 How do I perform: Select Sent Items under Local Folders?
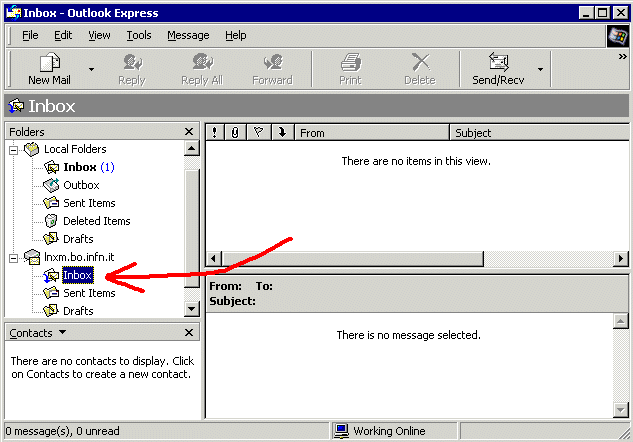pyautogui.click(x=89, y=203)
